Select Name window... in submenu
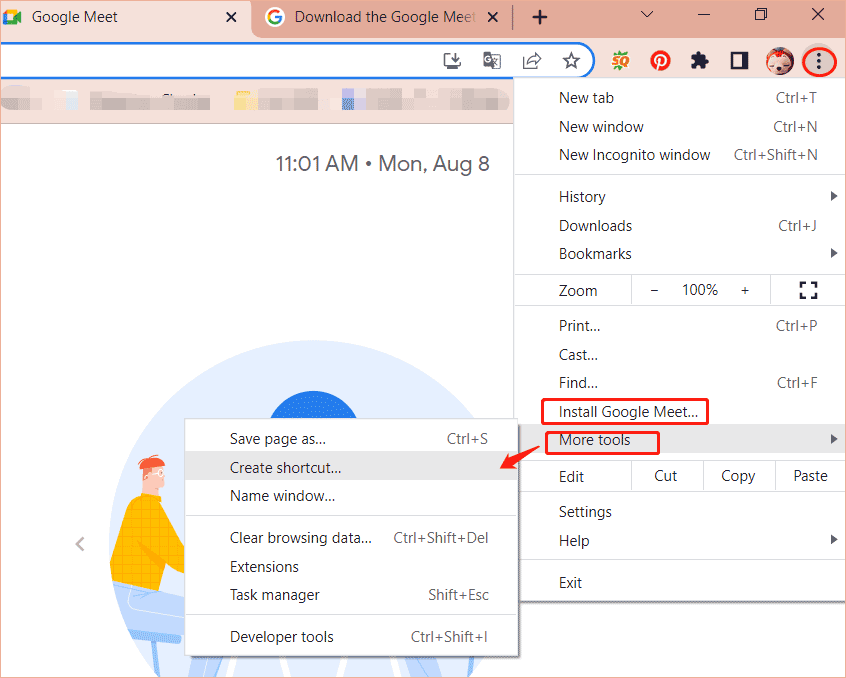Image resolution: width=846 pixels, height=678 pixels. point(351,496)
